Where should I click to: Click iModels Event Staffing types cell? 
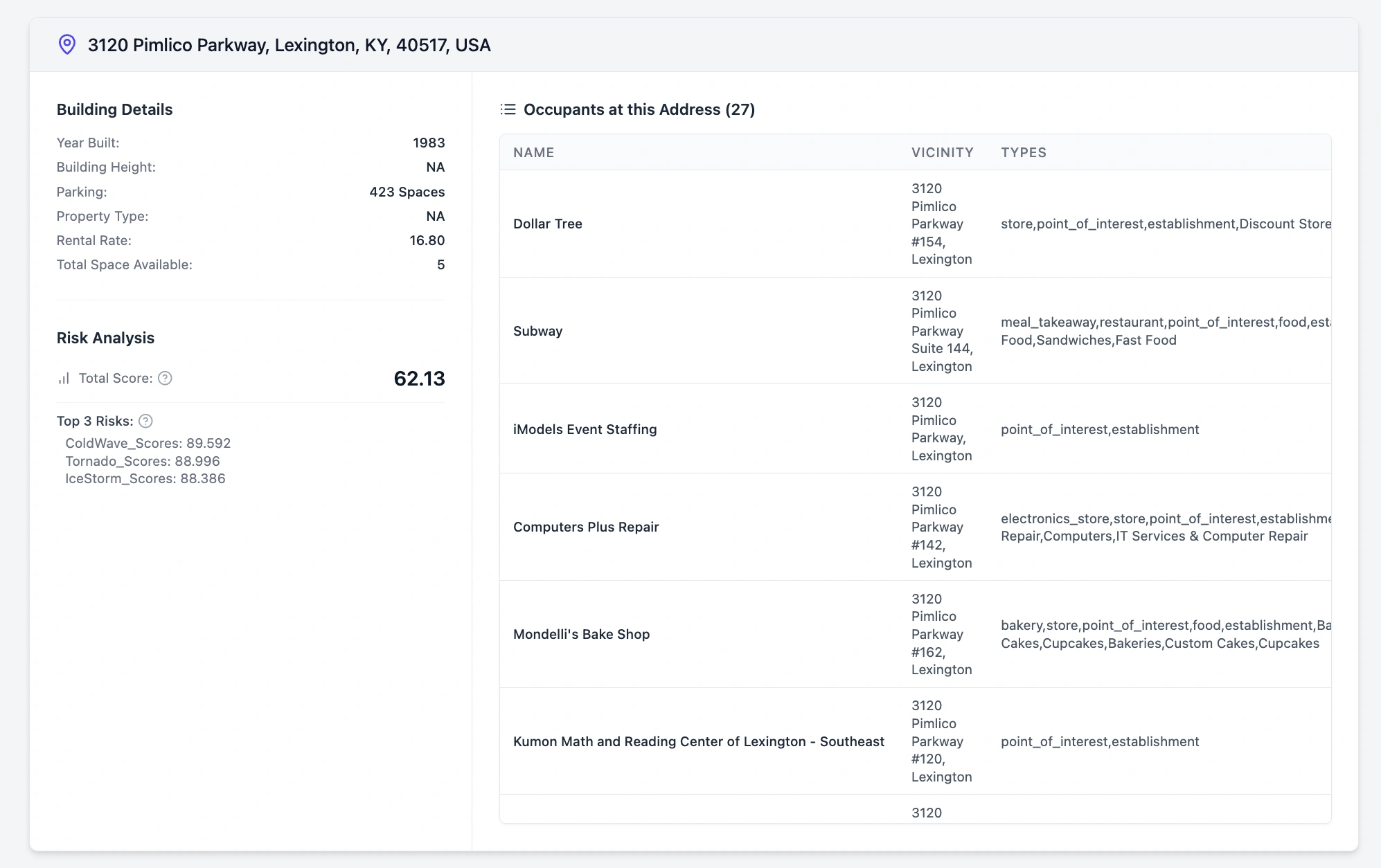(1100, 429)
